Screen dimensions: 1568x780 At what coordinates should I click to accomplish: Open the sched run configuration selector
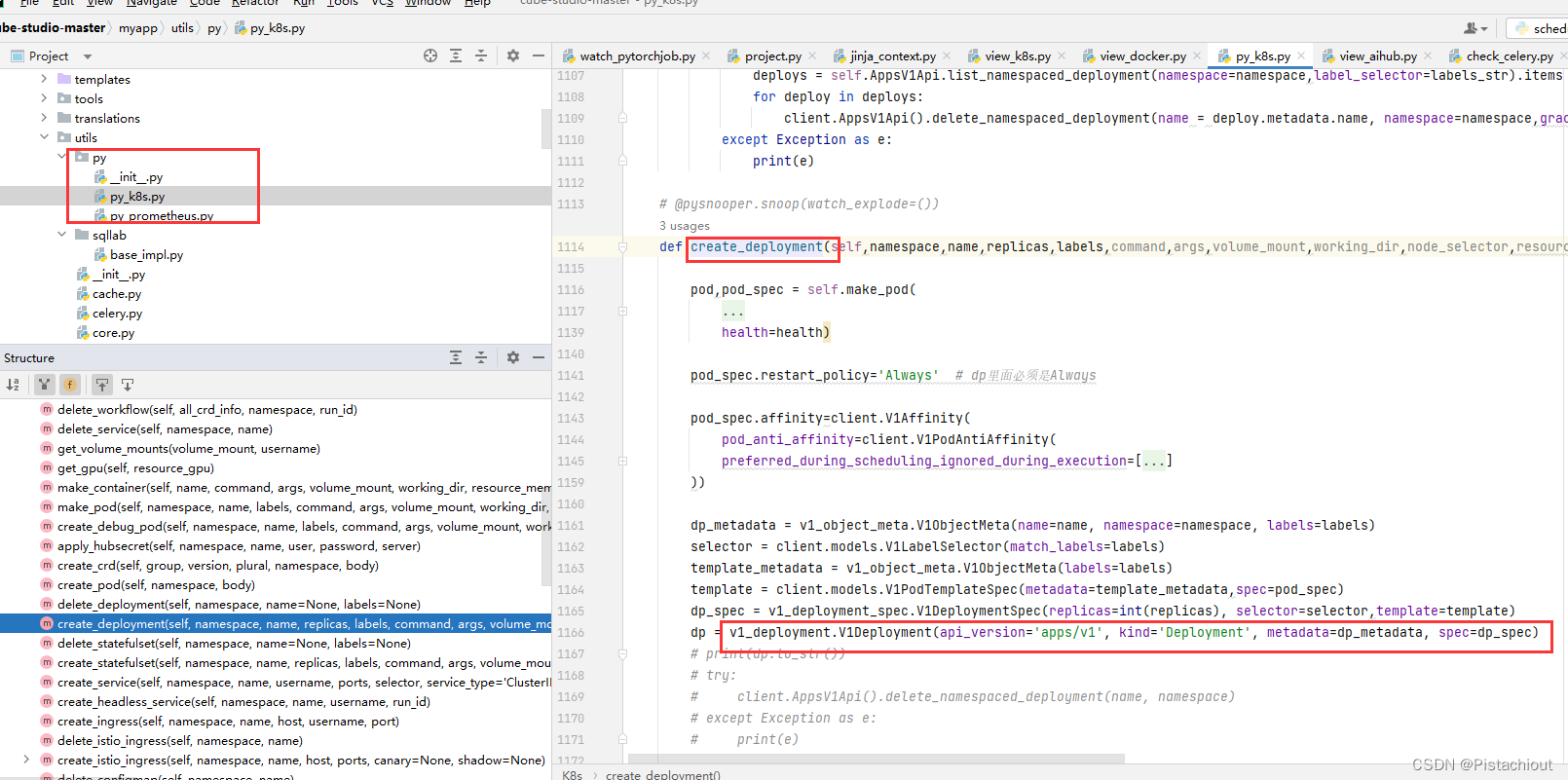click(x=1539, y=28)
